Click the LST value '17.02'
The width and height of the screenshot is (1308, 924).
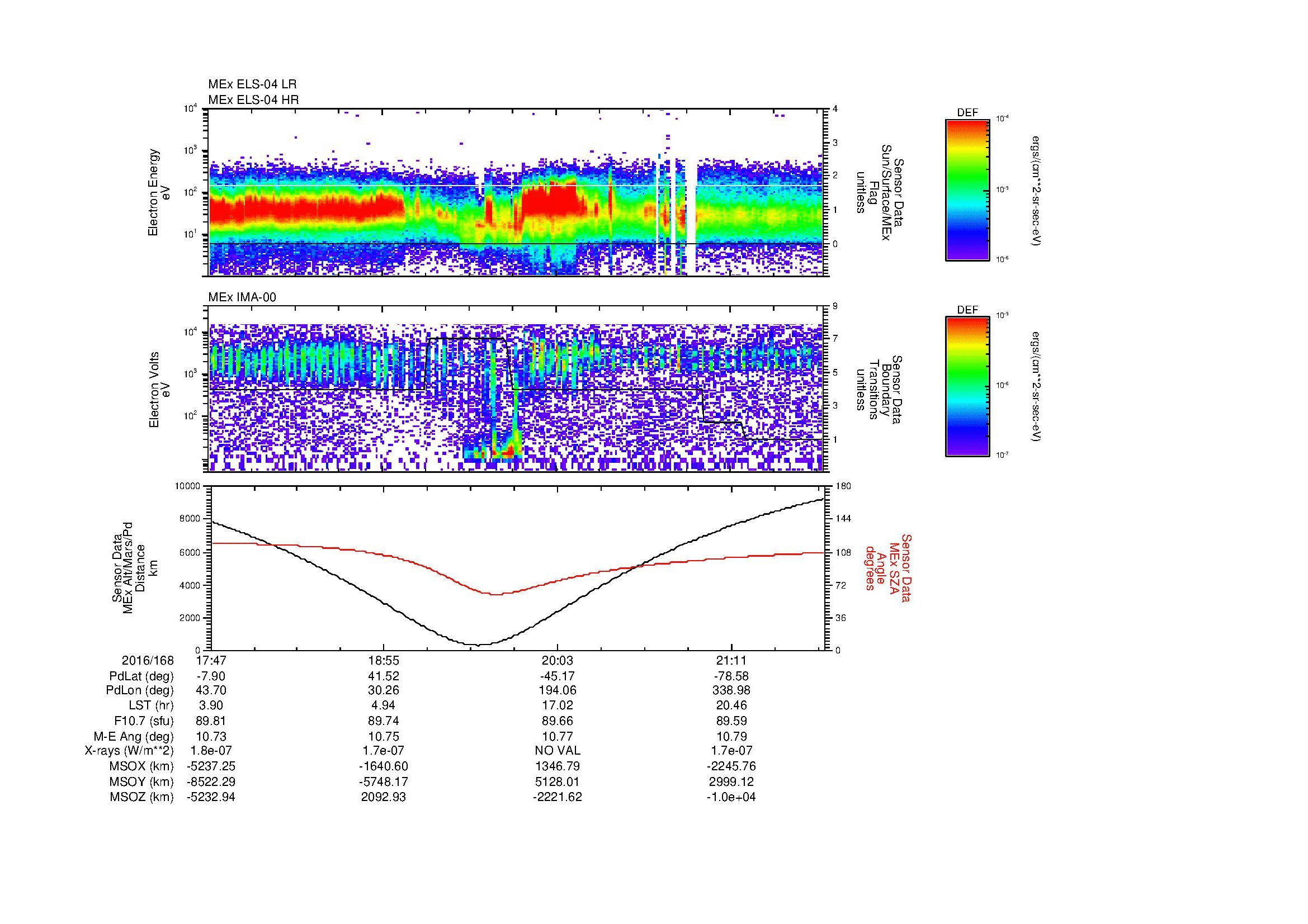(557, 706)
